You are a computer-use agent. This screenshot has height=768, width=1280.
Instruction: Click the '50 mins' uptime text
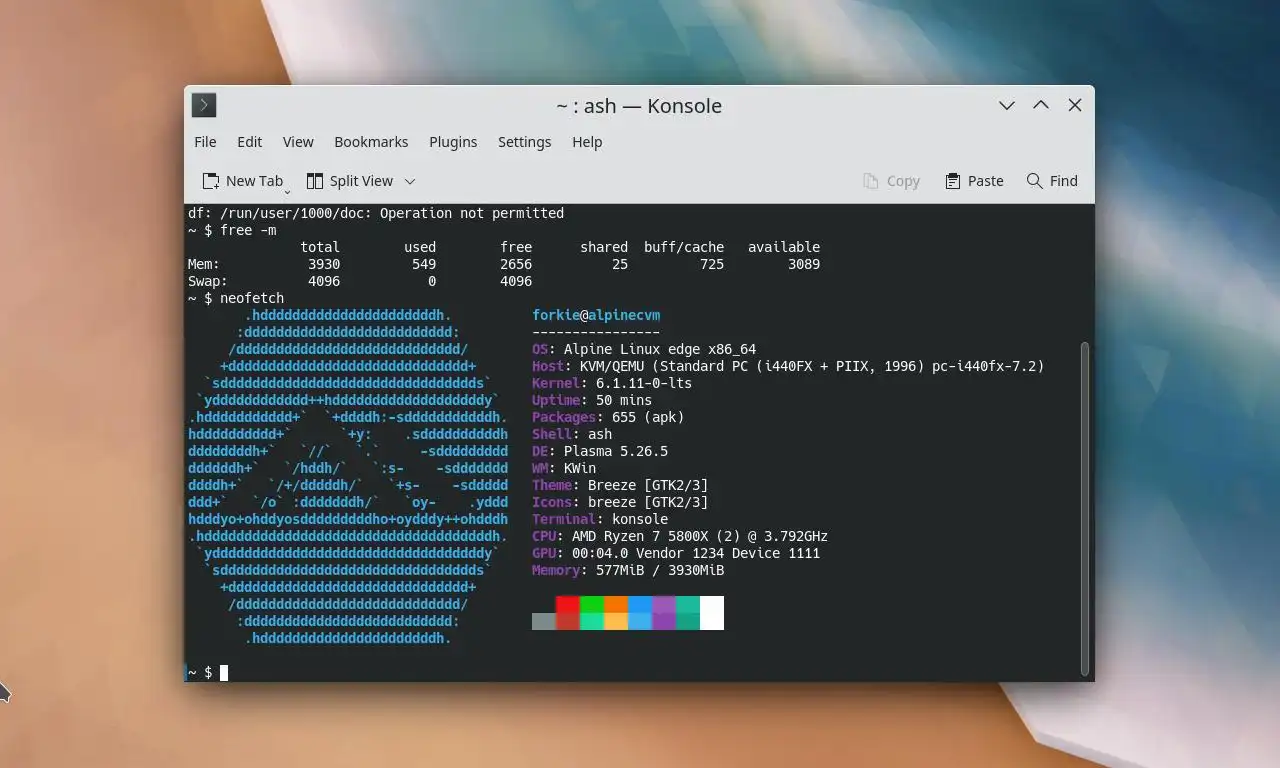(x=624, y=400)
